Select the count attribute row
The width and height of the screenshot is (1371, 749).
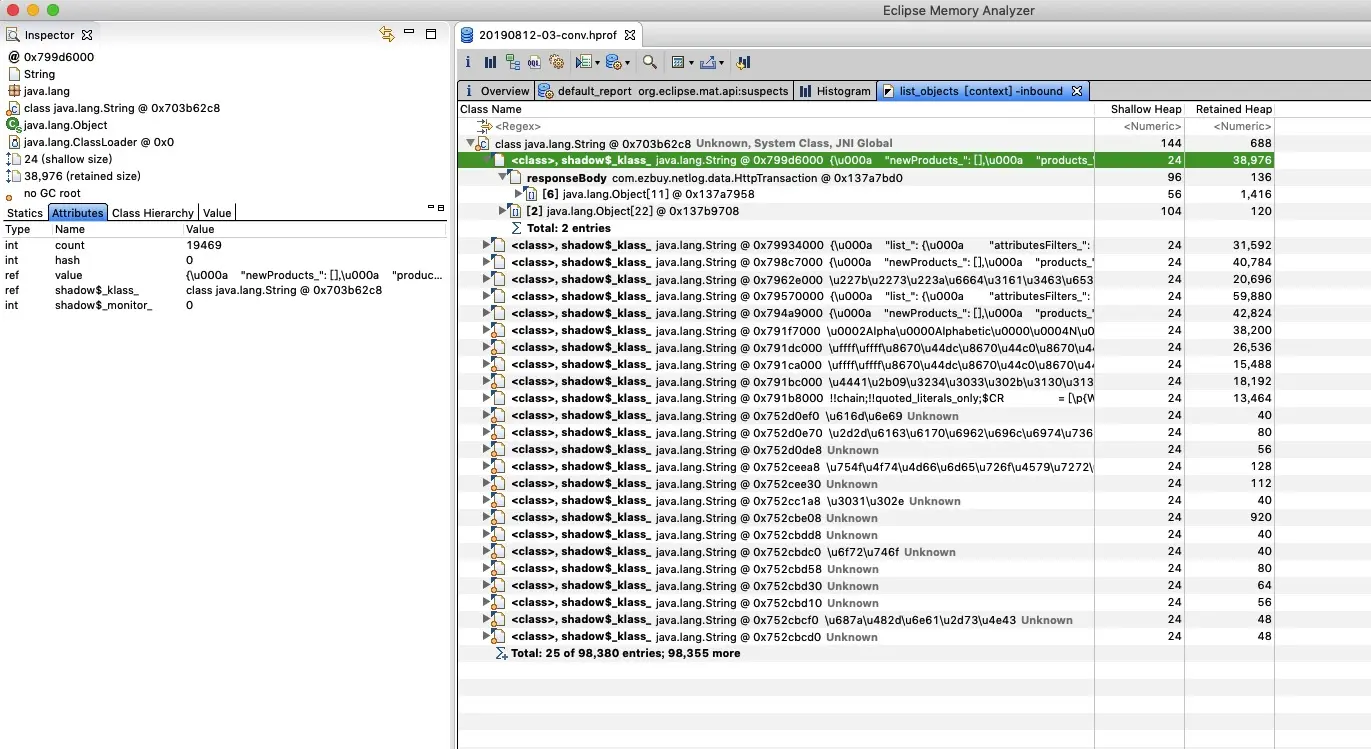pyautogui.click(x=224, y=245)
